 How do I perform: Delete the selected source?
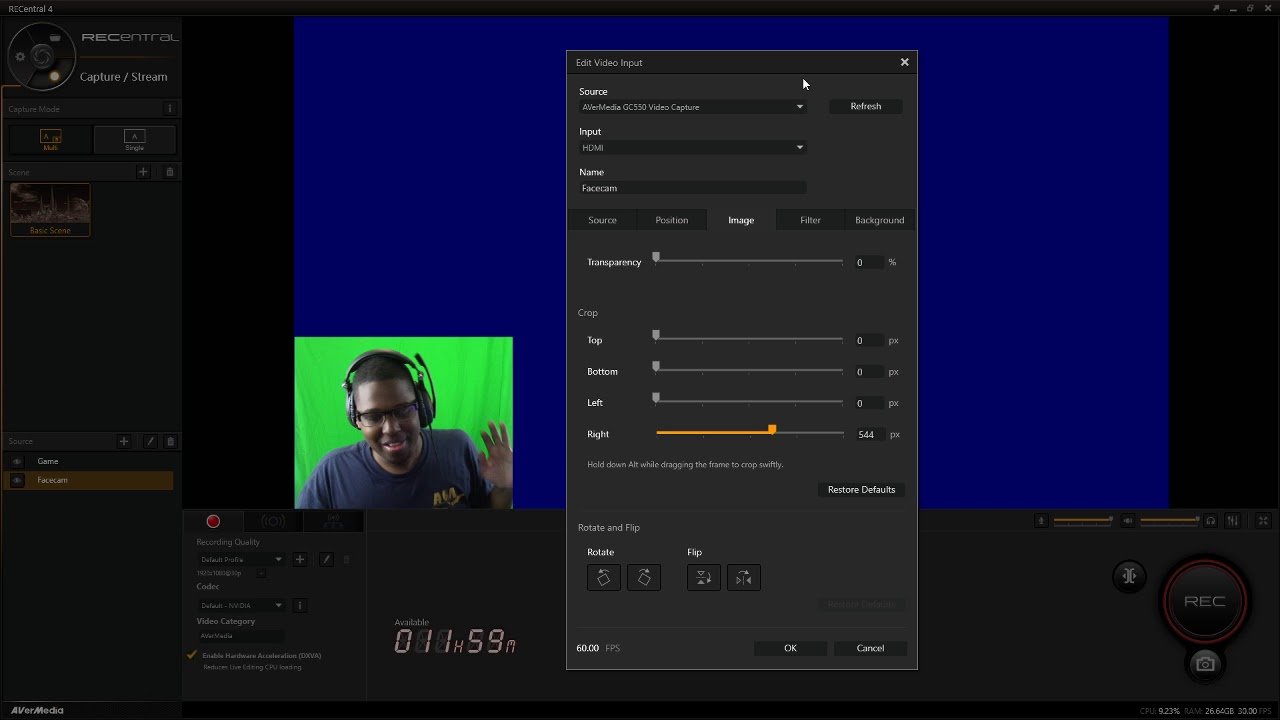[x=170, y=441]
